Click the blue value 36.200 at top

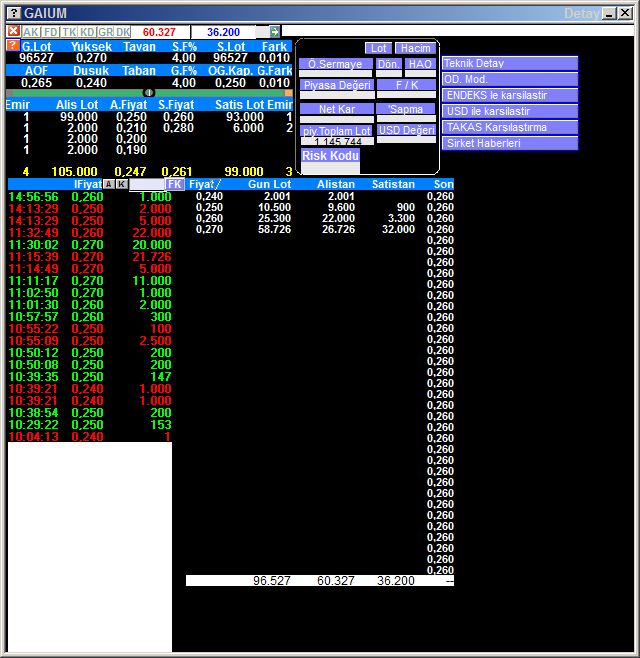[223, 32]
